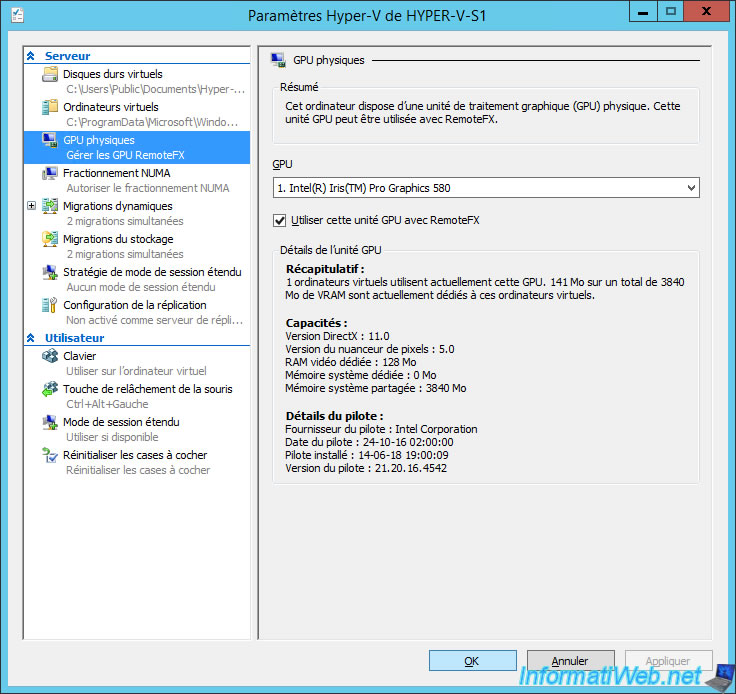Click the Mode de session étendu icon
736x694 pixels.
coord(50,422)
